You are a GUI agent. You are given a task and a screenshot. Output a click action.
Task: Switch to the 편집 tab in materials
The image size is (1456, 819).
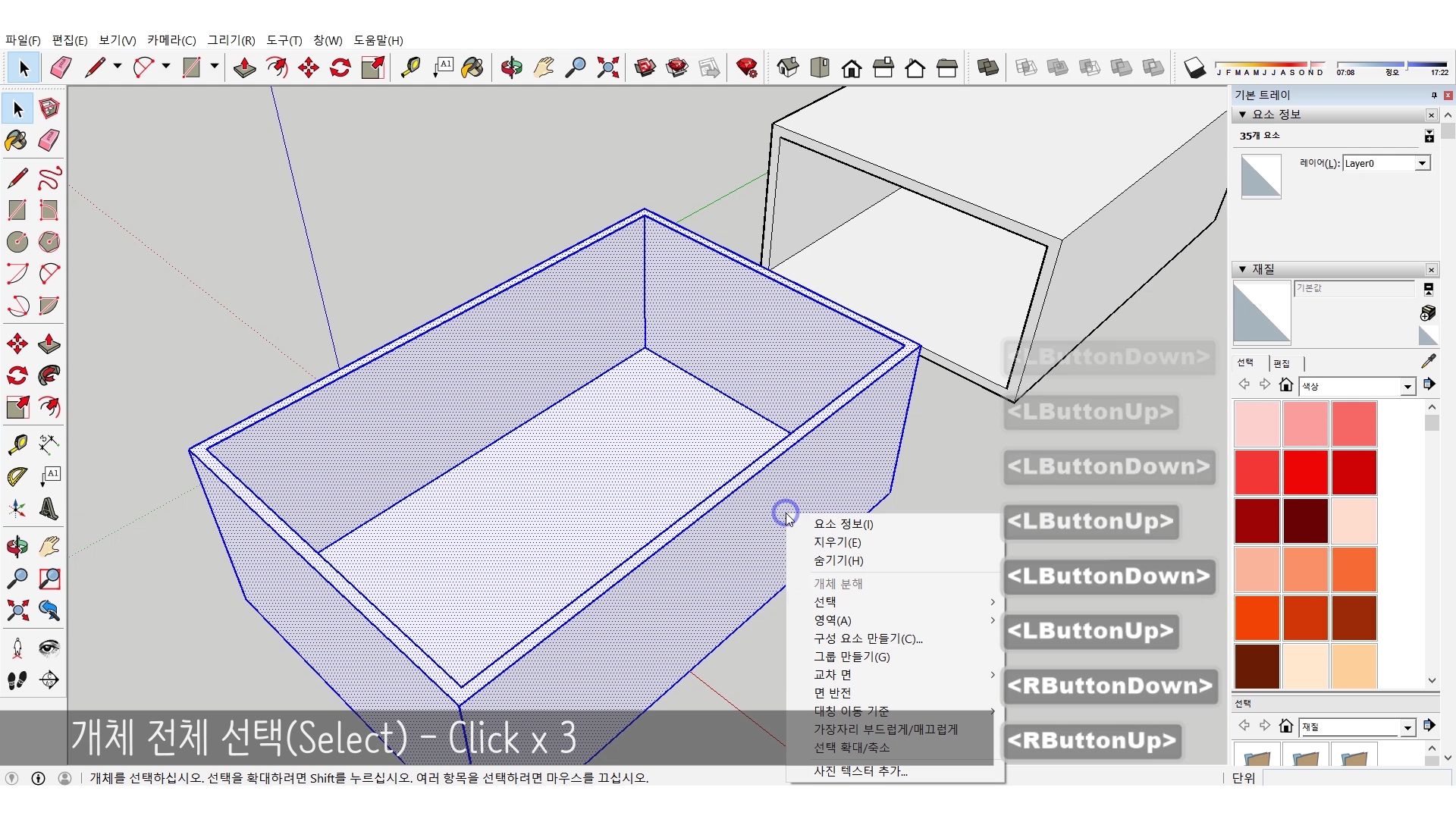1282,363
